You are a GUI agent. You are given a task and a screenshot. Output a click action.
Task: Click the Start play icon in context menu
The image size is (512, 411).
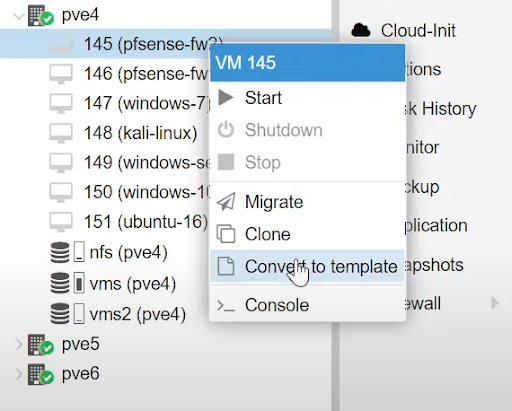(226, 98)
